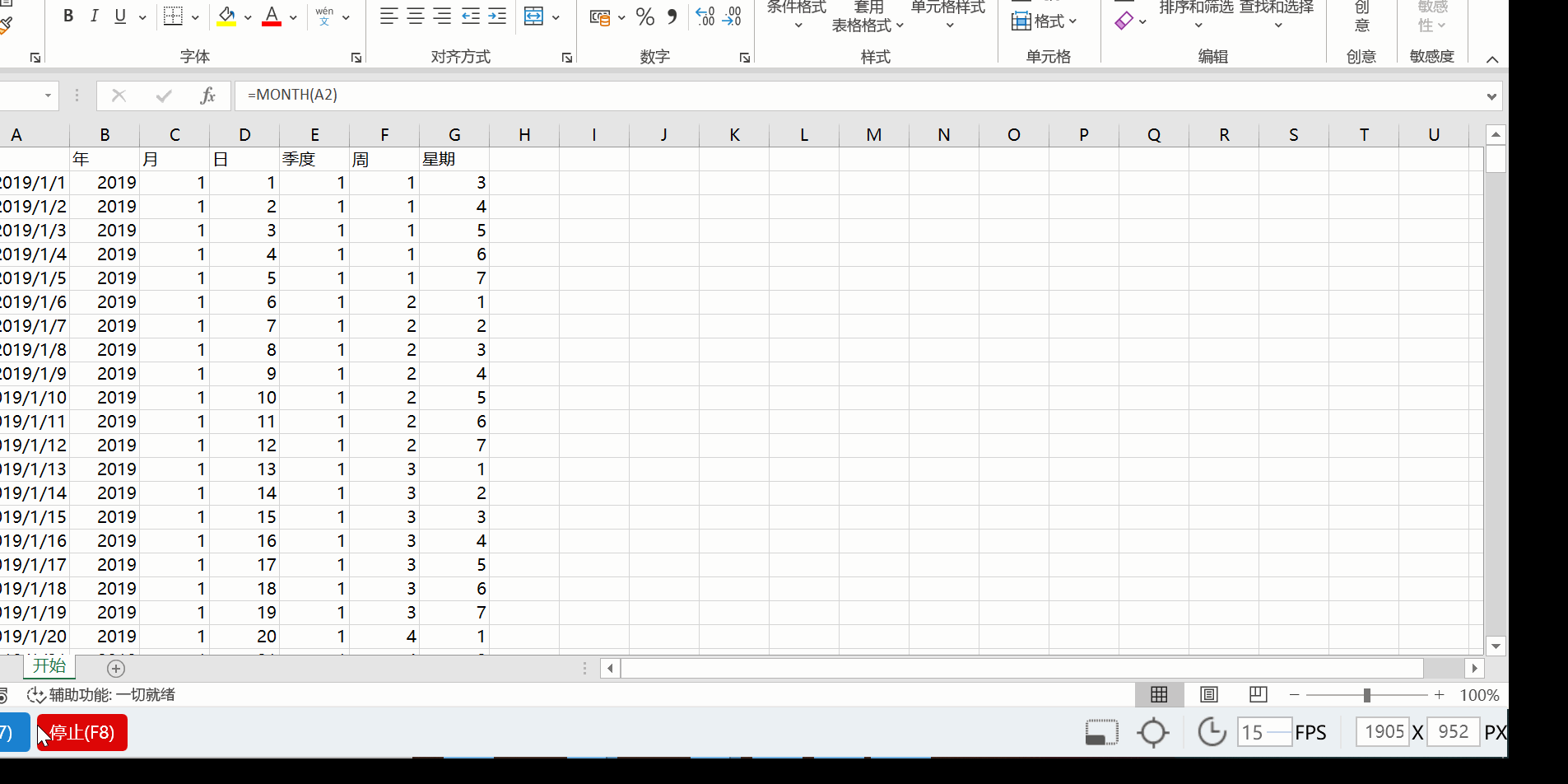
Task: Open the Name Box dropdown
Action: point(48,96)
